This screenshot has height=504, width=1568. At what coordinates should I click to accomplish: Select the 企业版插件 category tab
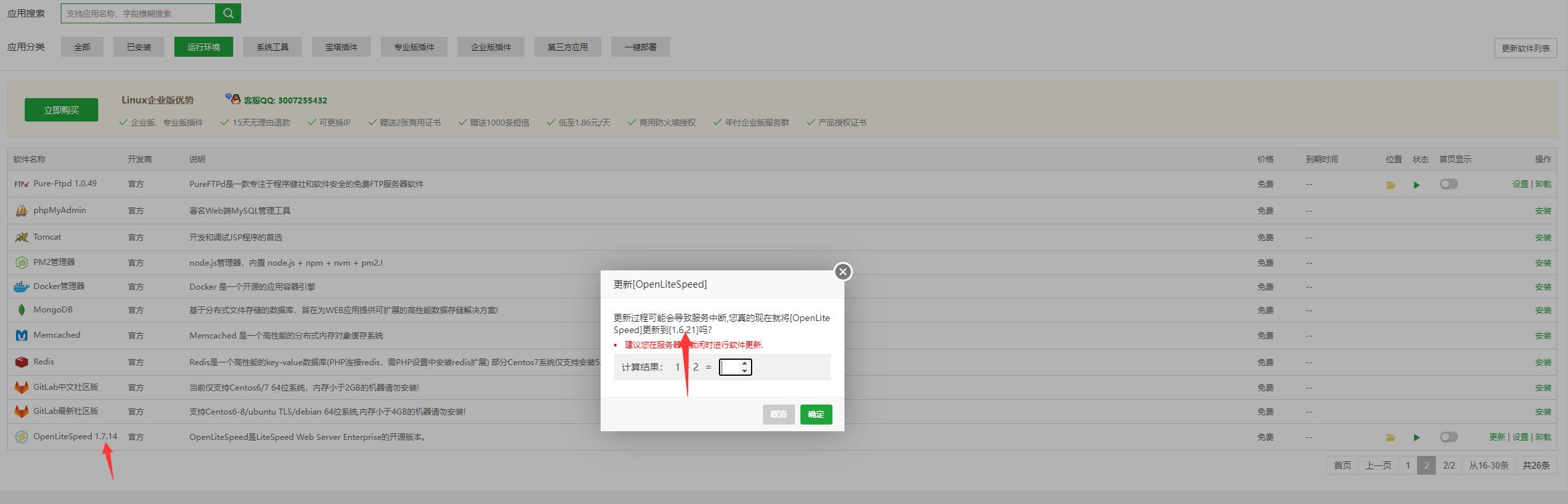point(491,47)
